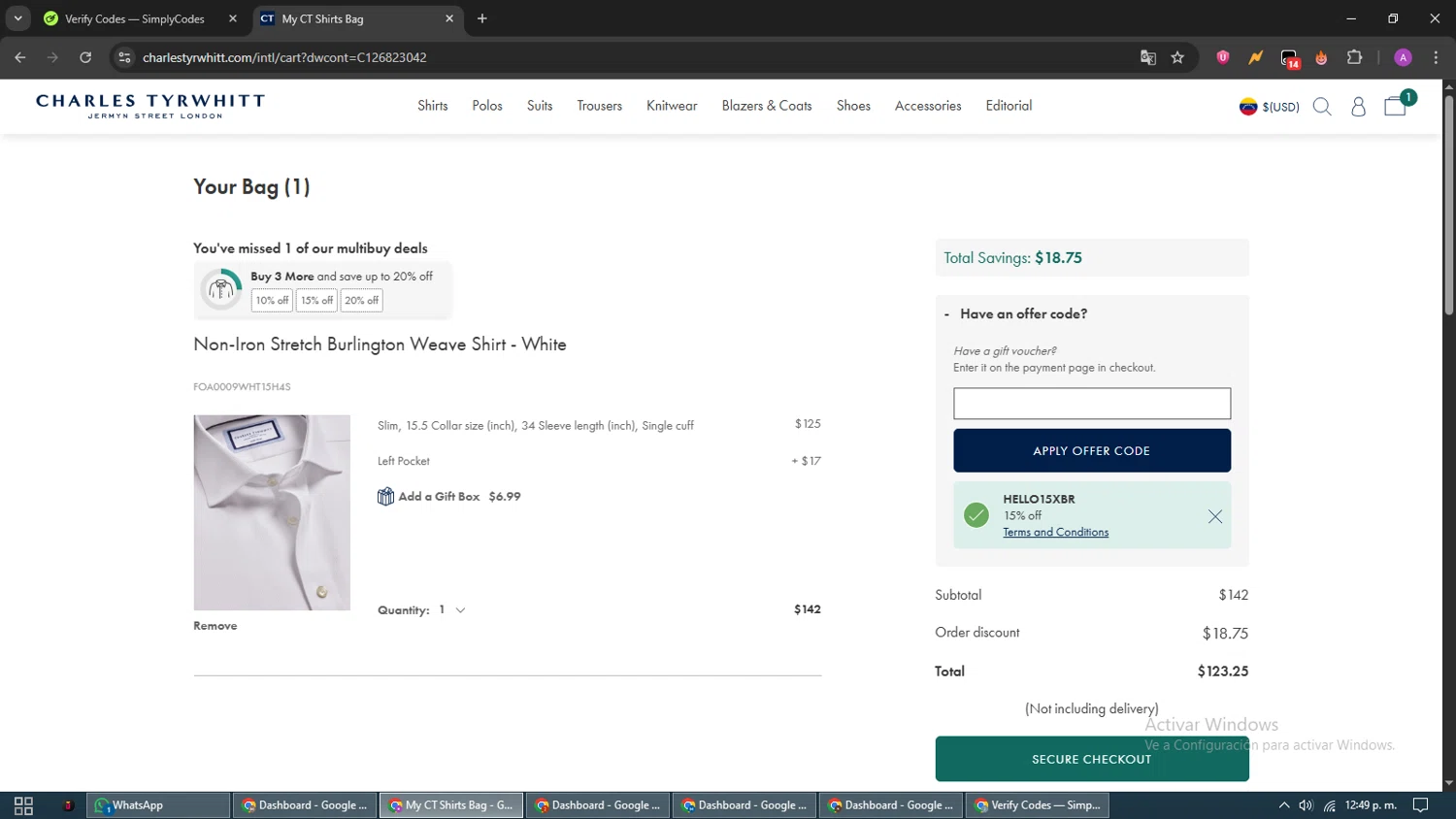This screenshot has height=819, width=1456.
Task: Open the account profile icon
Action: click(1358, 107)
